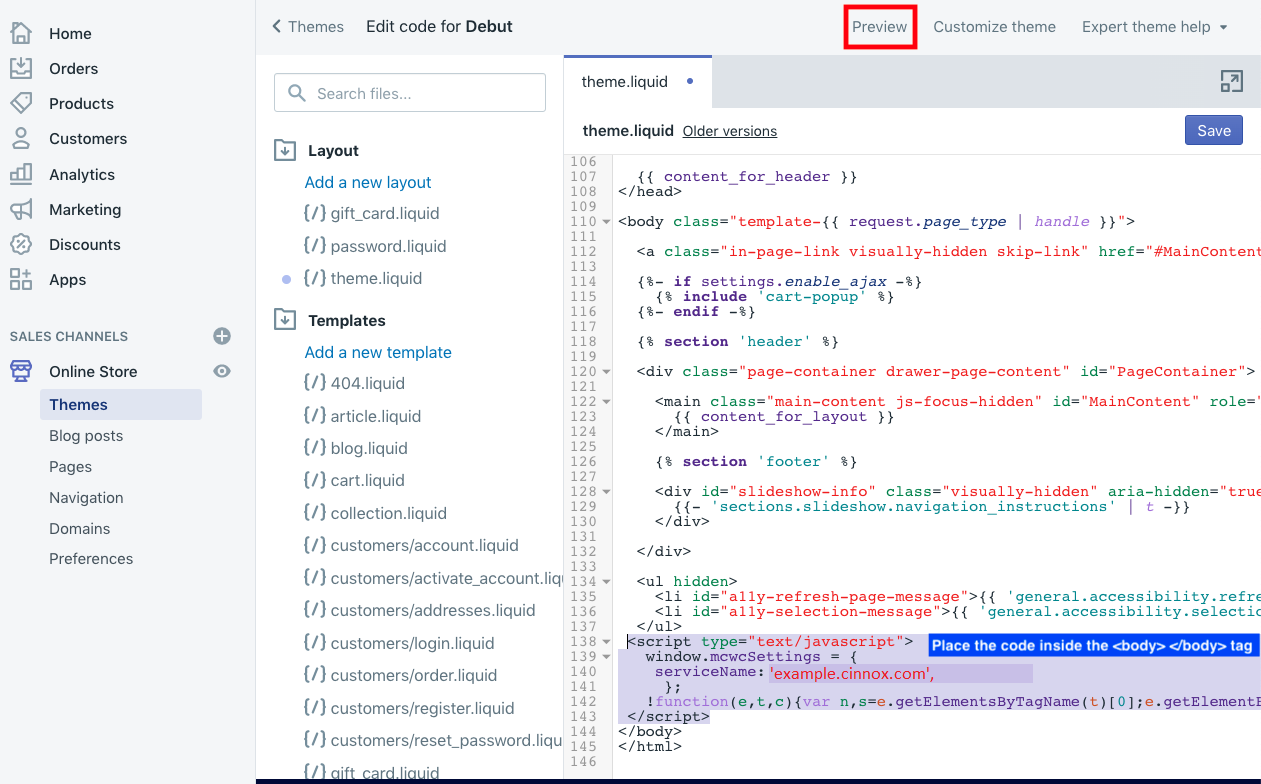This screenshot has height=784, width=1261.
Task: Fold code at line 110 body tag
Action: (606, 222)
